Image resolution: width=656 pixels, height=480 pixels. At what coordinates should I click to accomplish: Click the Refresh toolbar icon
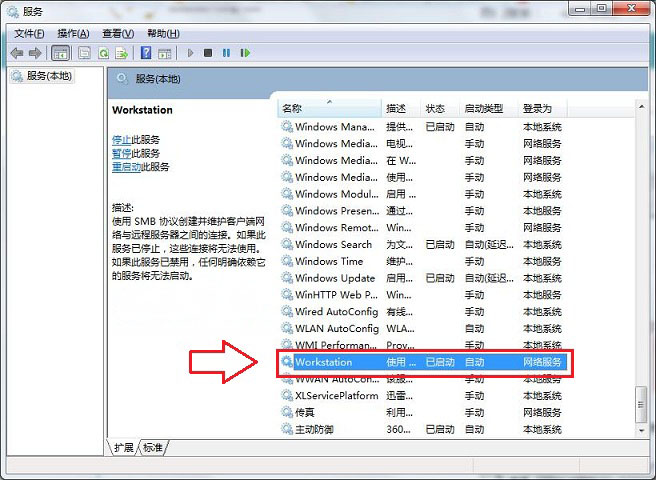click(x=103, y=53)
